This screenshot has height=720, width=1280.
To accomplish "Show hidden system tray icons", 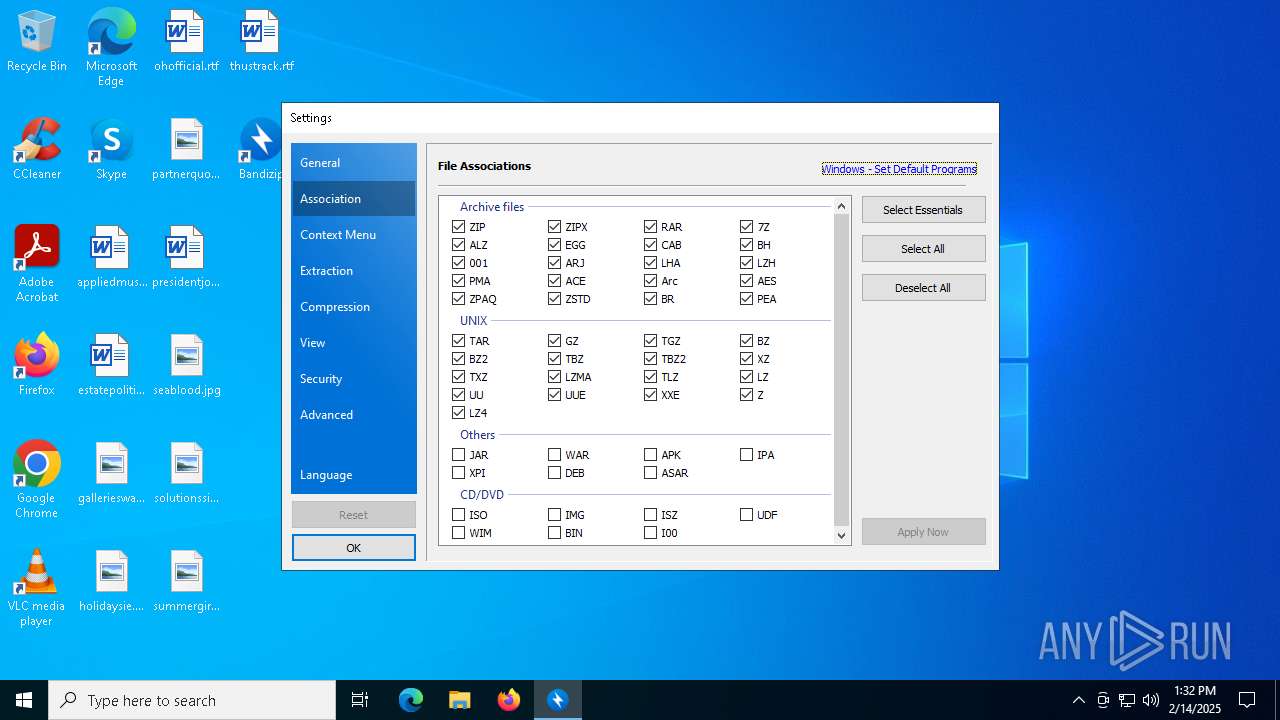I will point(1078,700).
